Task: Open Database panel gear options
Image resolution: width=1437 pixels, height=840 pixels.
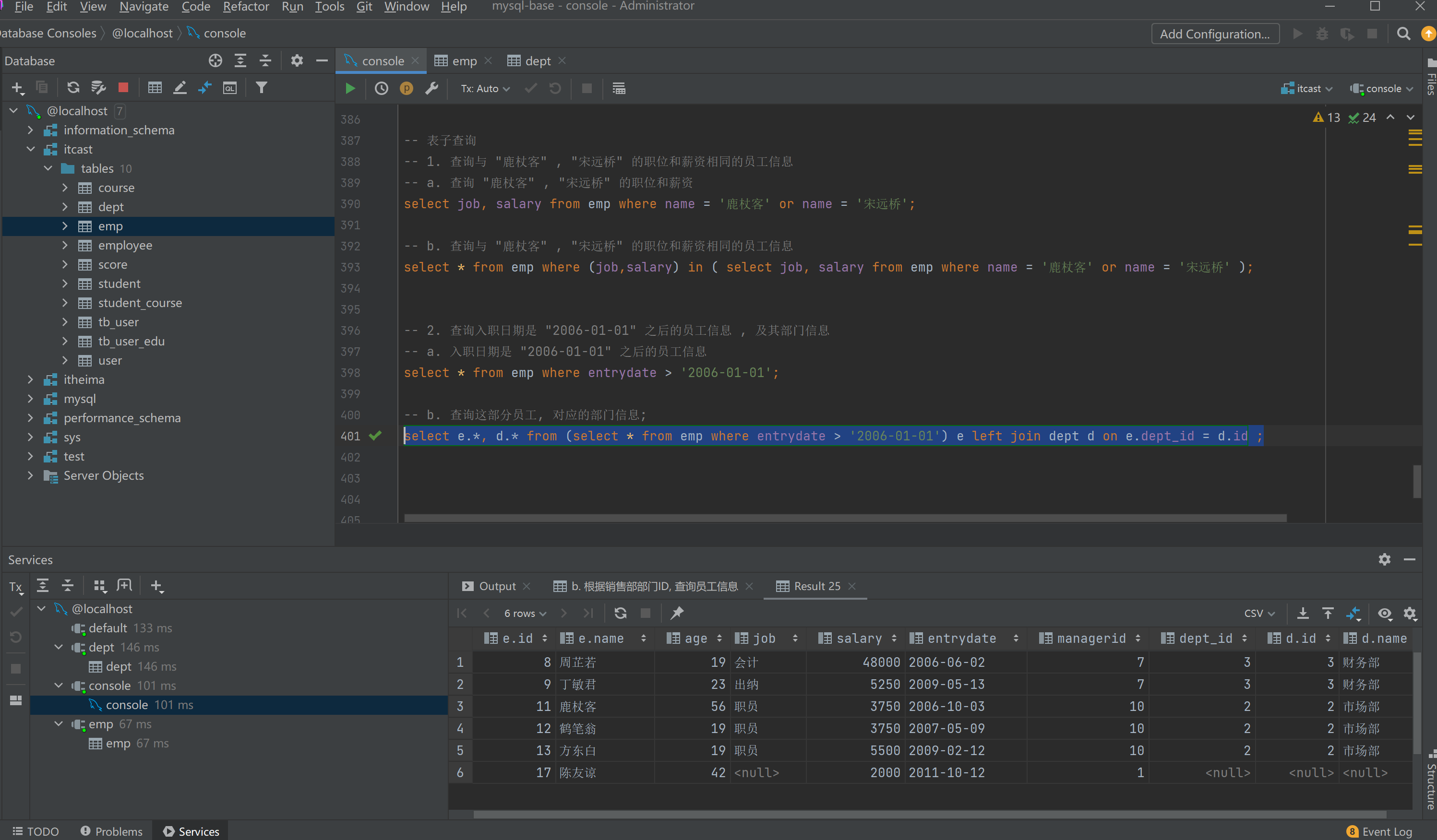Action: pyautogui.click(x=297, y=60)
